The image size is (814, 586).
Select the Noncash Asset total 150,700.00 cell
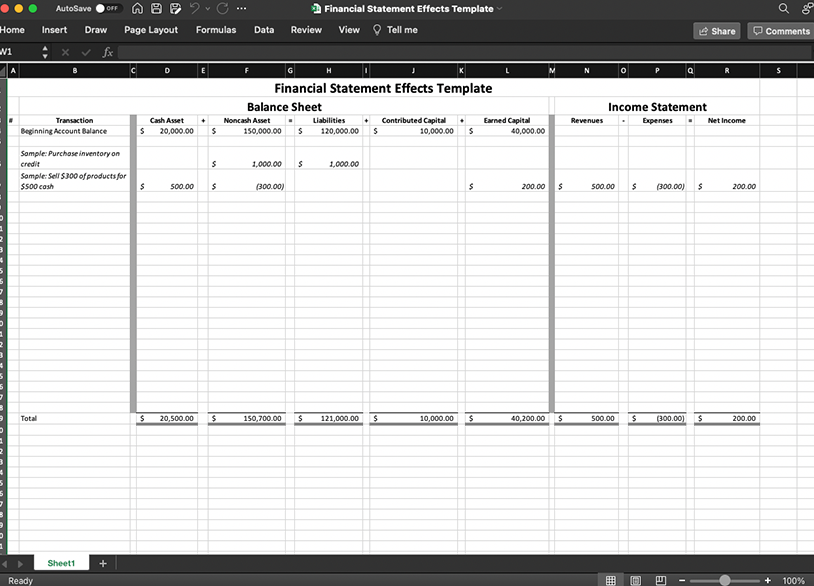coord(247,418)
